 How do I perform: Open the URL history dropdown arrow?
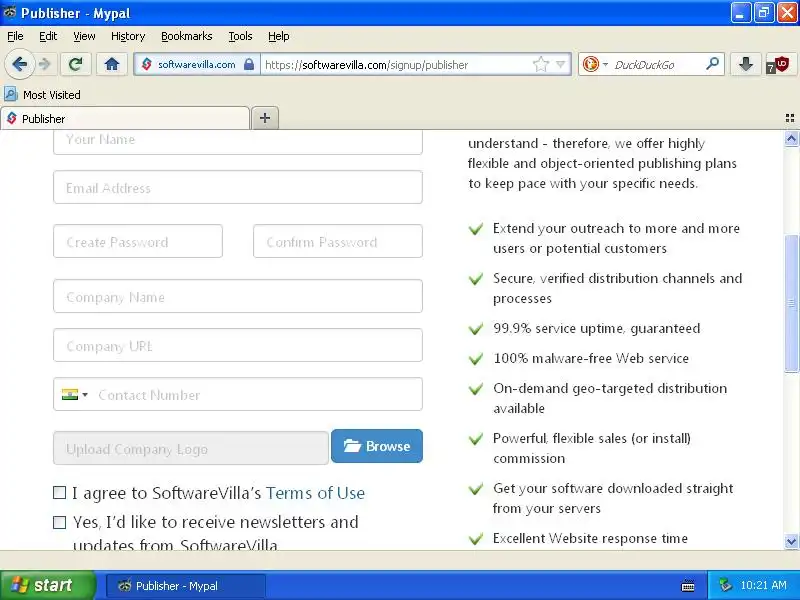coord(561,64)
